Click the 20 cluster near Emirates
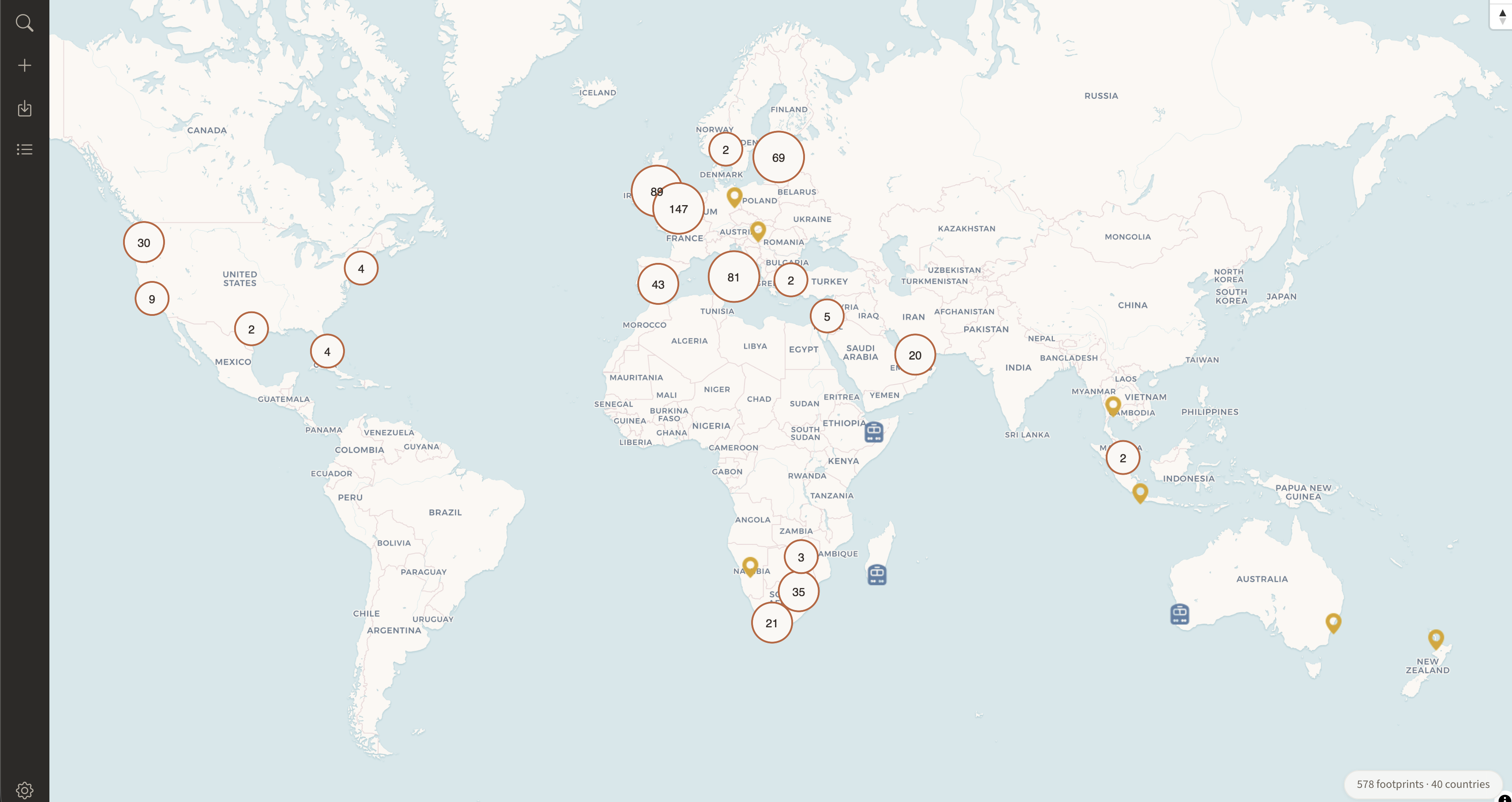Image resolution: width=1512 pixels, height=802 pixels. (914, 355)
